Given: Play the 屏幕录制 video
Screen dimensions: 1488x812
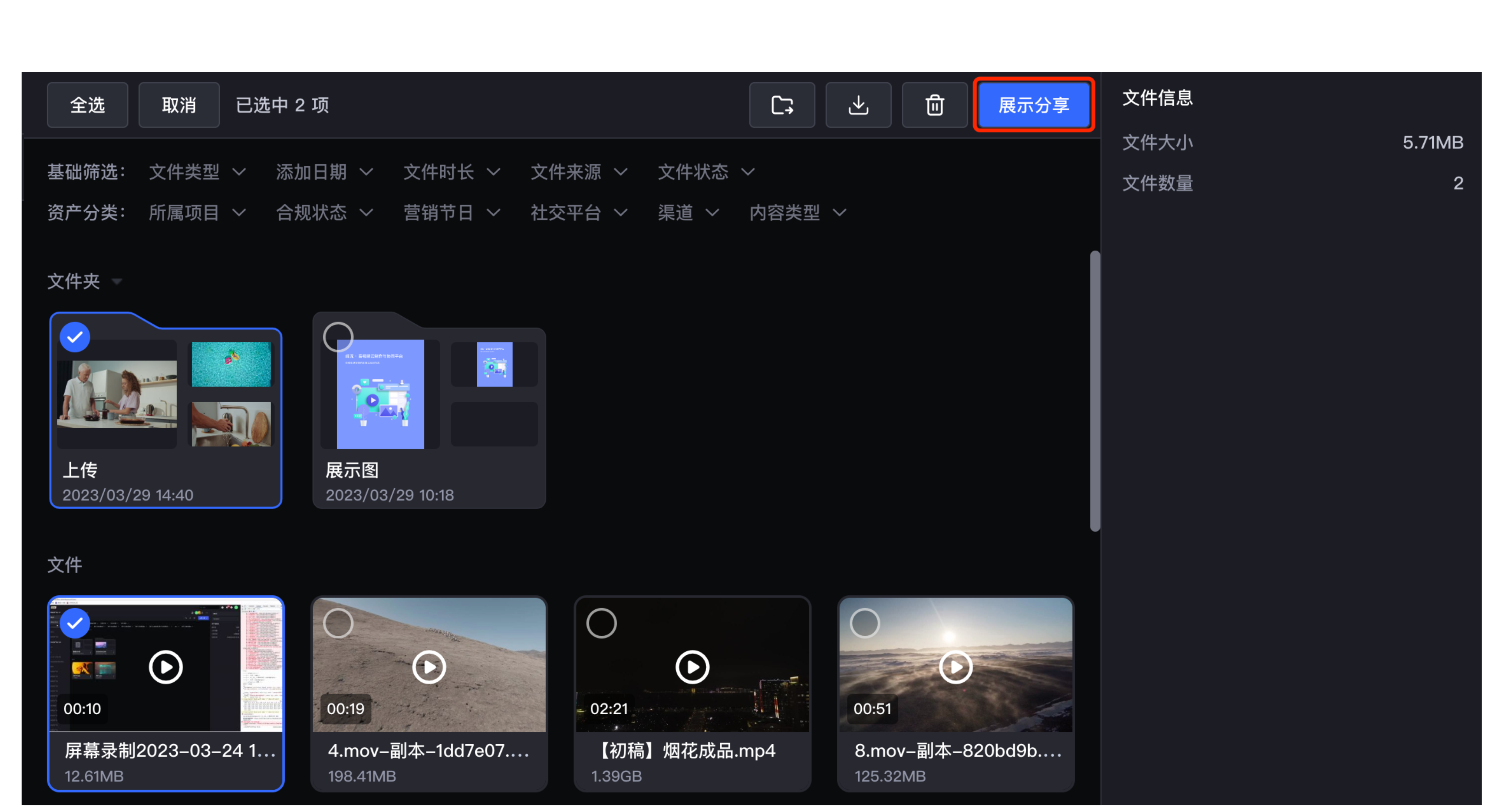Looking at the screenshot, I should (x=166, y=667).
